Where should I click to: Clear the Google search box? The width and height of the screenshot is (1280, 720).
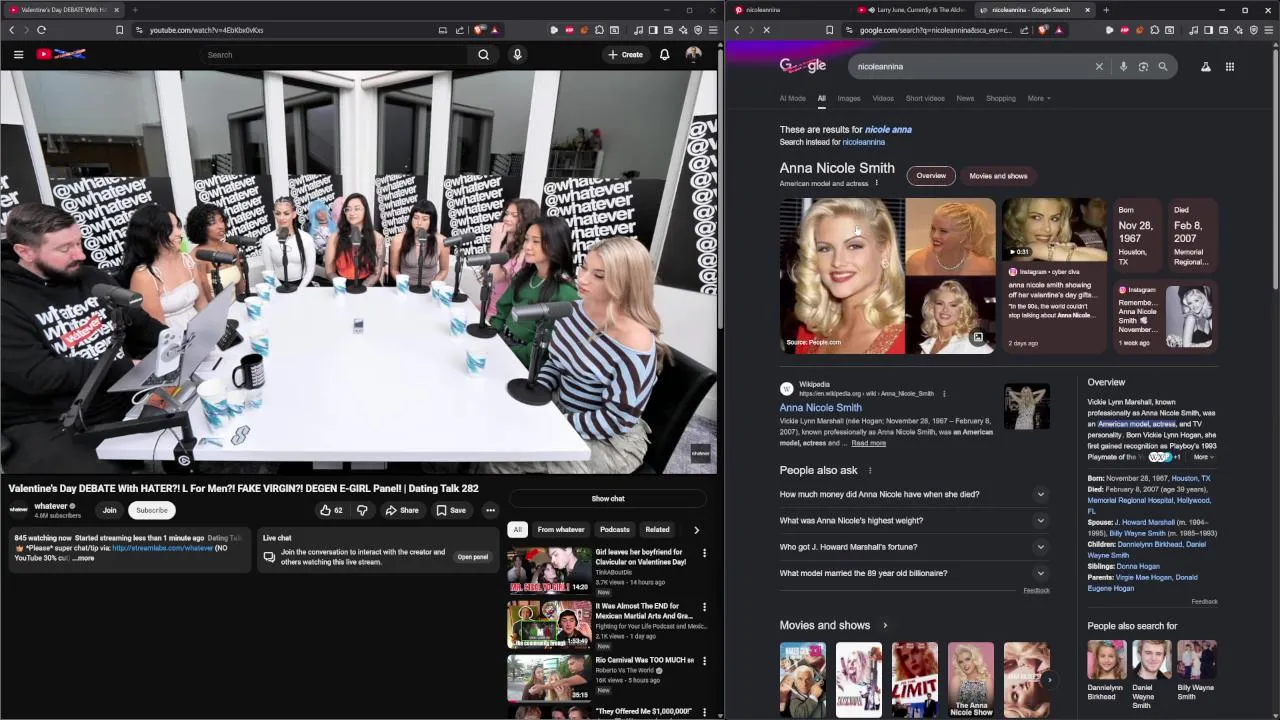tap(1099, 66)
